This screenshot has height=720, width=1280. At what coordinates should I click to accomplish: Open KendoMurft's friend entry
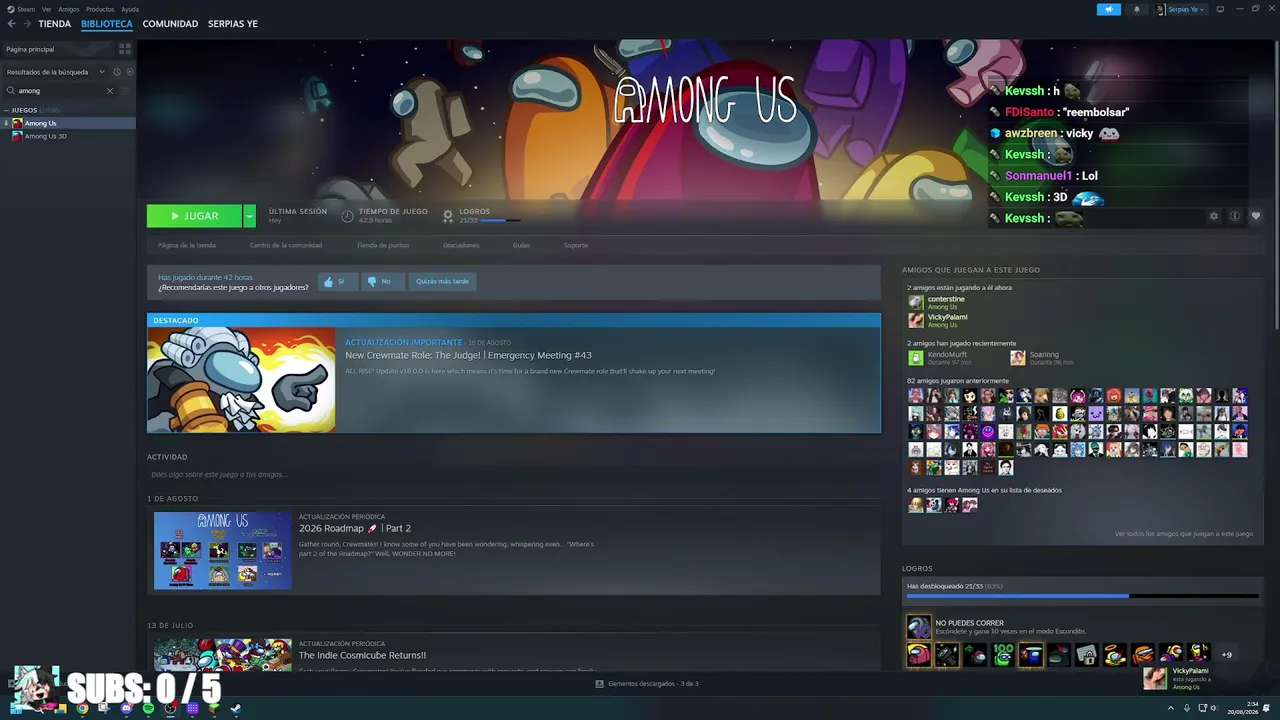938,357
